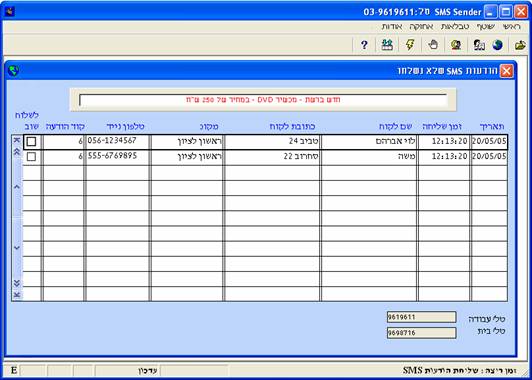Click the שם לקוח column header
This screenshot has width=532, height=380.
click(396, 127)
